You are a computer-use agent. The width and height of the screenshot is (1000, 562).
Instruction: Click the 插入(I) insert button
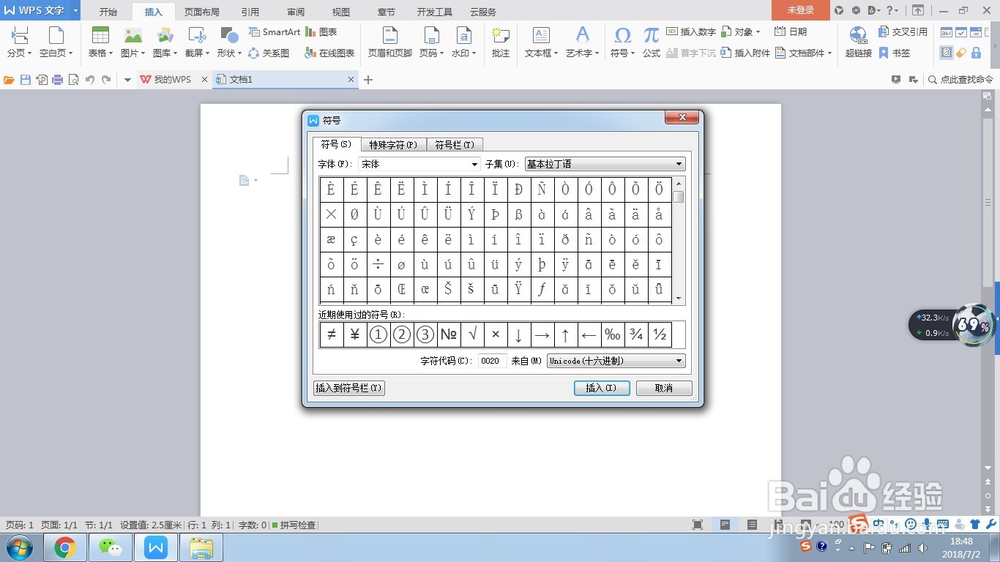coord(601,388)
